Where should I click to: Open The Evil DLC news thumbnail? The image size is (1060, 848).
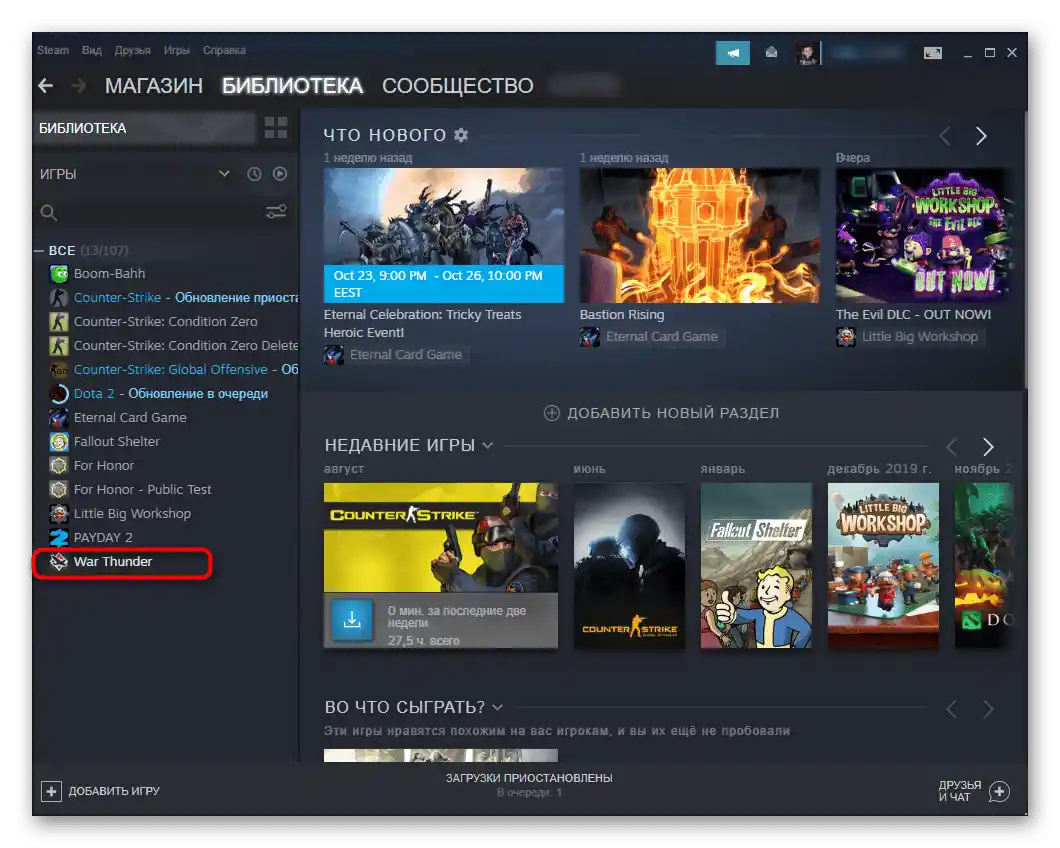924,235
